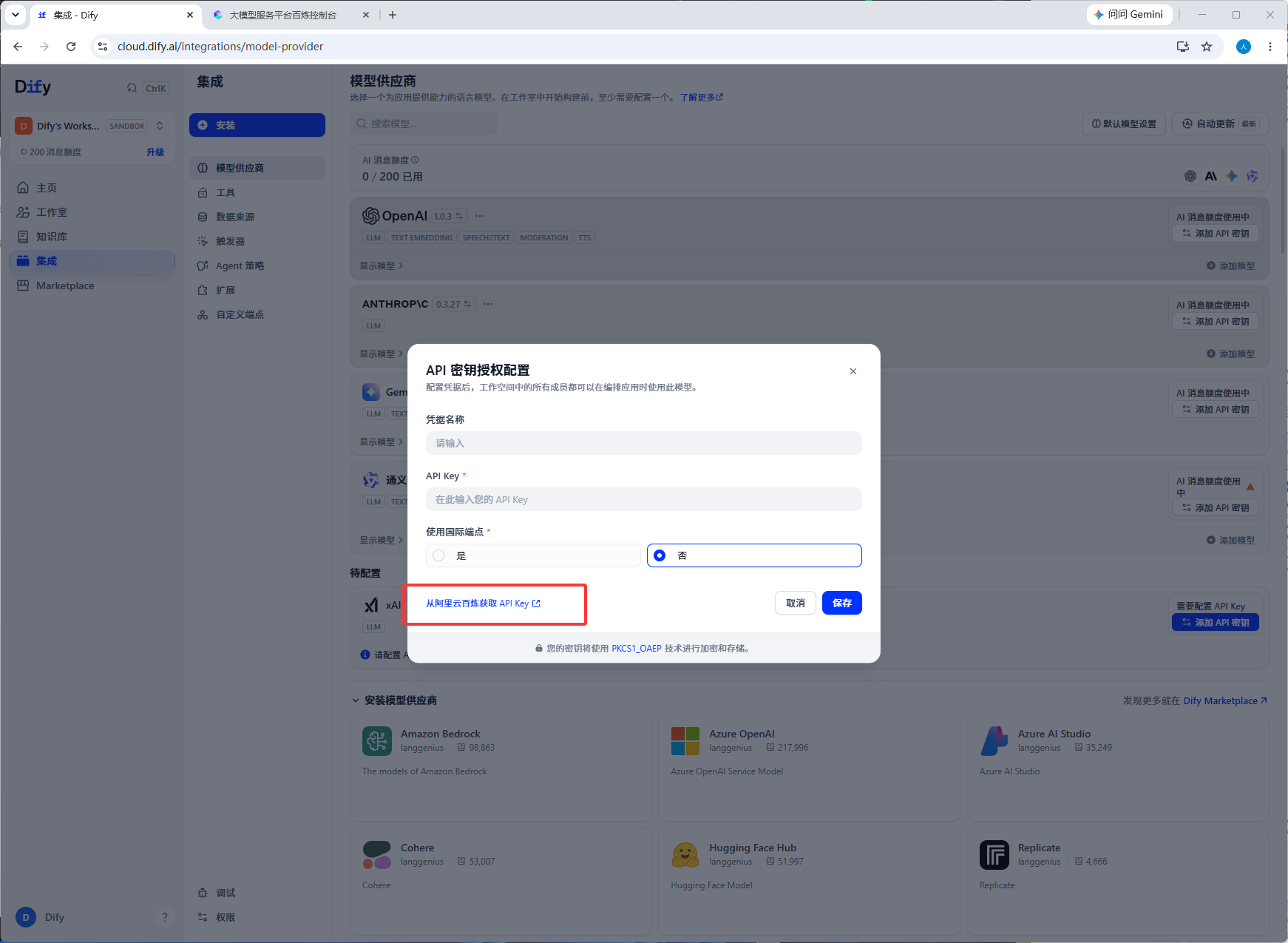Select 是 for 使用国际端点
This screenshot has width=1288, height=943.
[x=533, y=555]
